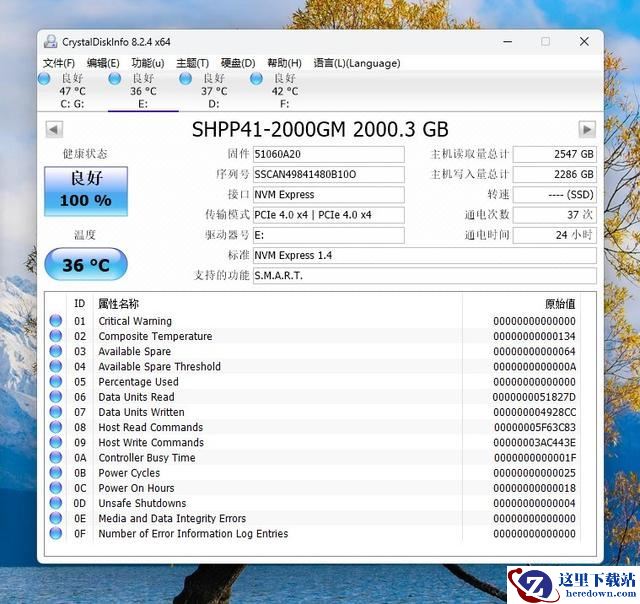The height and width of the screenshot is (604, 640).
Task: Click status icon for Host Read Commands
Action: point(56,427)
